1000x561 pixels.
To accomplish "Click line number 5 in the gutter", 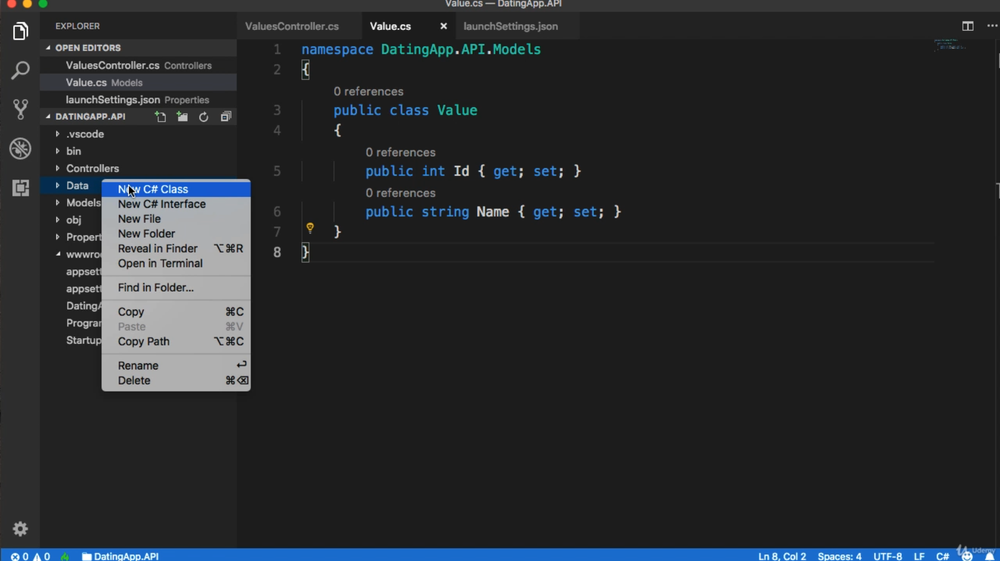I will pyautogui.click(x=277, y=171).
